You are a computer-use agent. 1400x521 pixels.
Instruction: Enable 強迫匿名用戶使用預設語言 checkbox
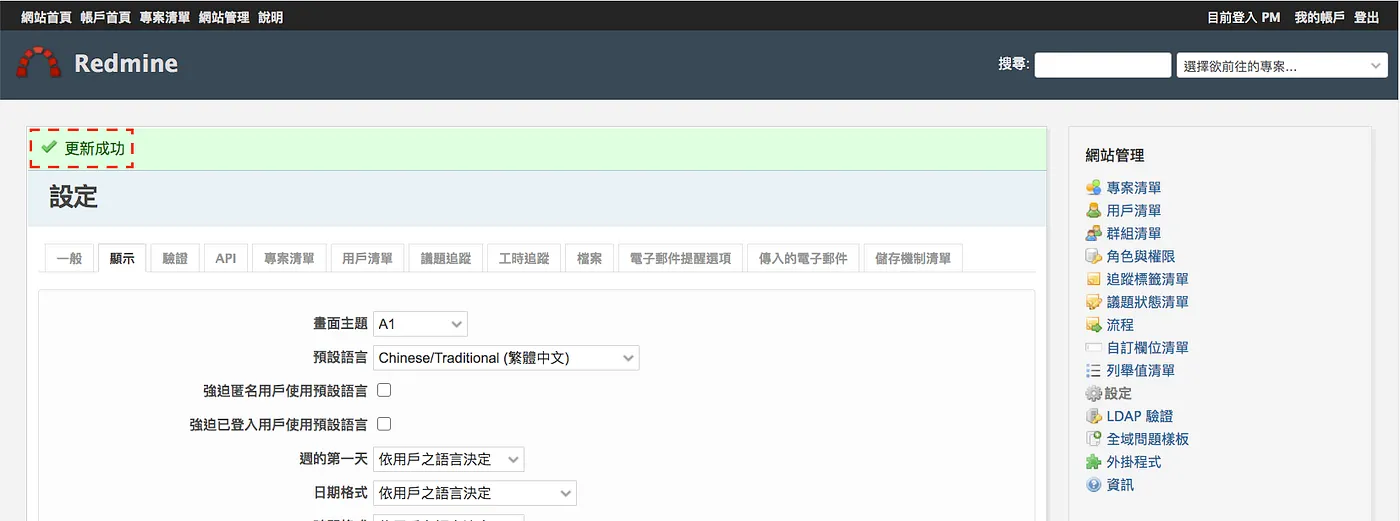pos(384,390)
